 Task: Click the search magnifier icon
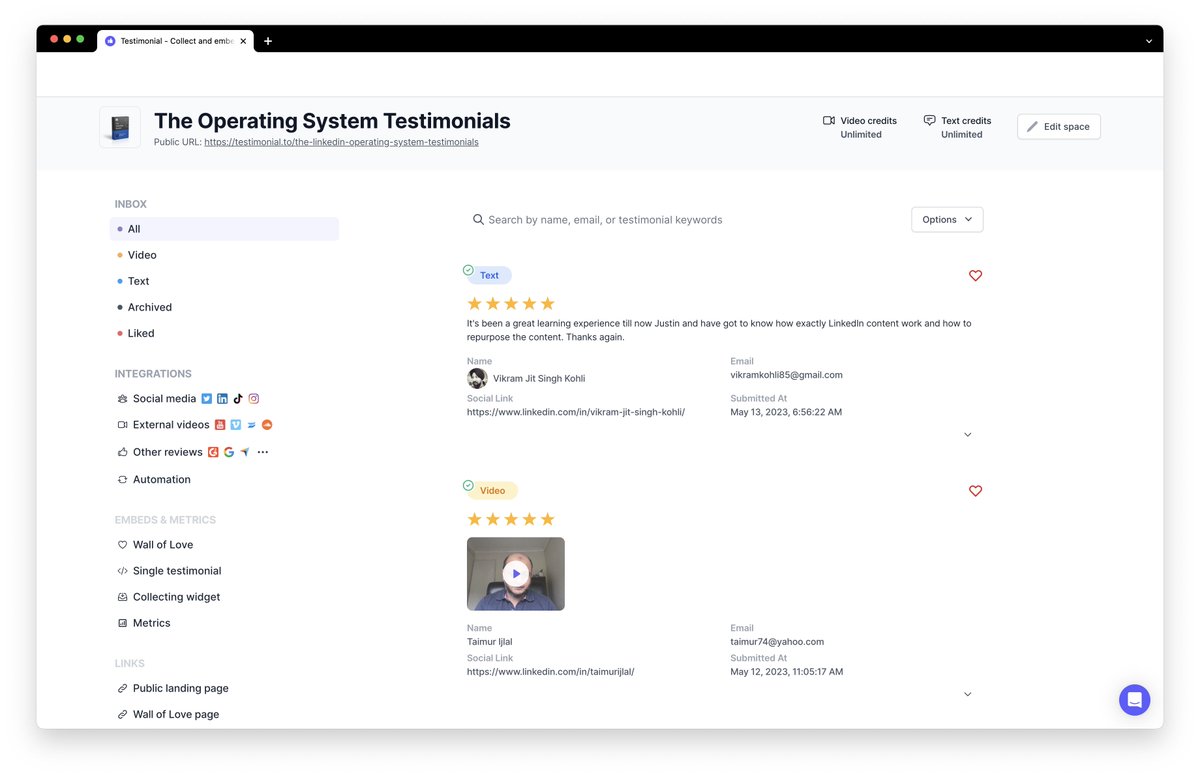click(478, 219)
